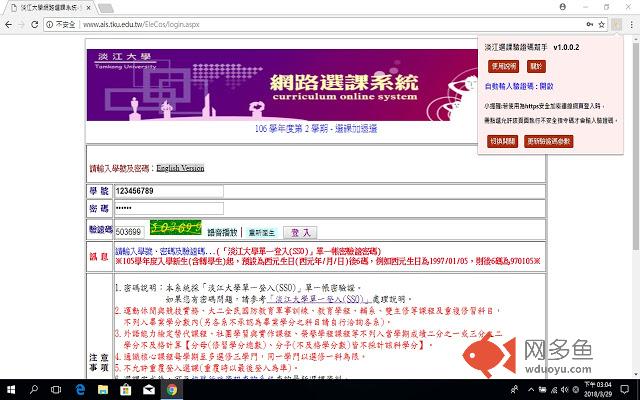Open Microsoft Store from the taskbar
640x400 pixels.
[125, 390]
